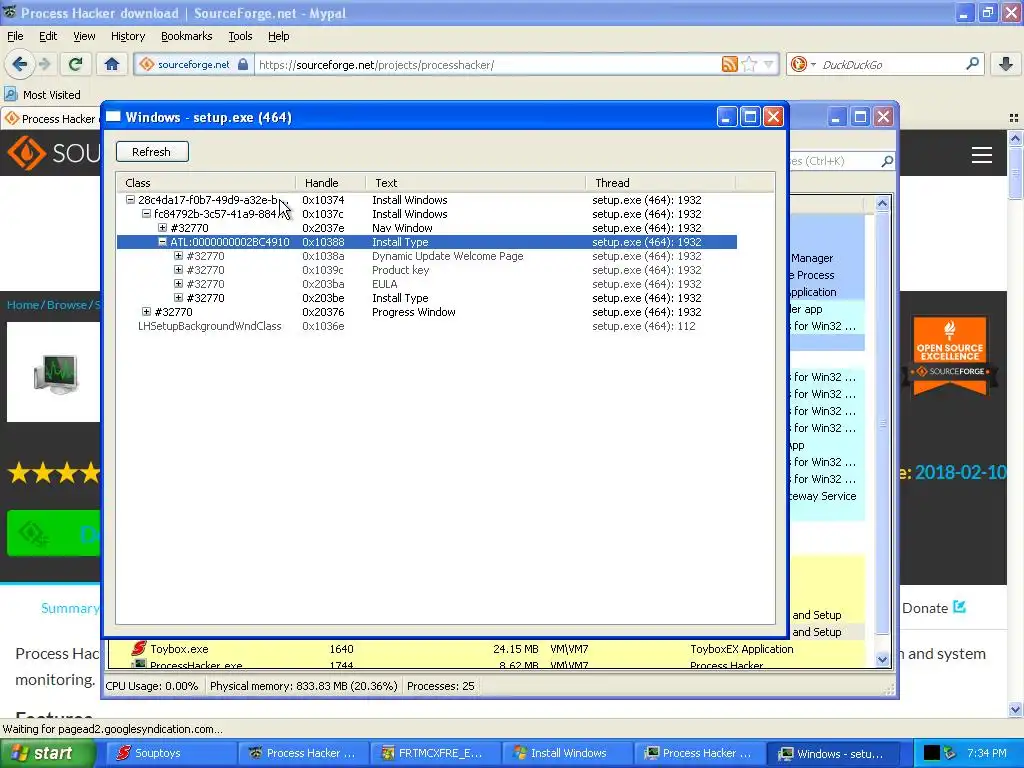The height and width of the screenshot is (768, 1024).
Task: Open the Summary tab on SourceForge
Action: coord(70,608)
